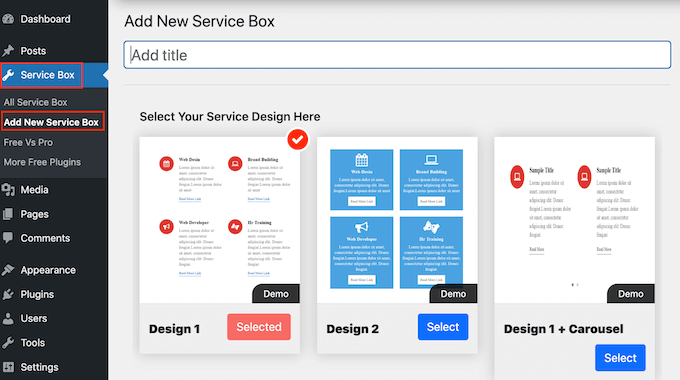Click the Settings sliders icon

[x=8, y=367]
